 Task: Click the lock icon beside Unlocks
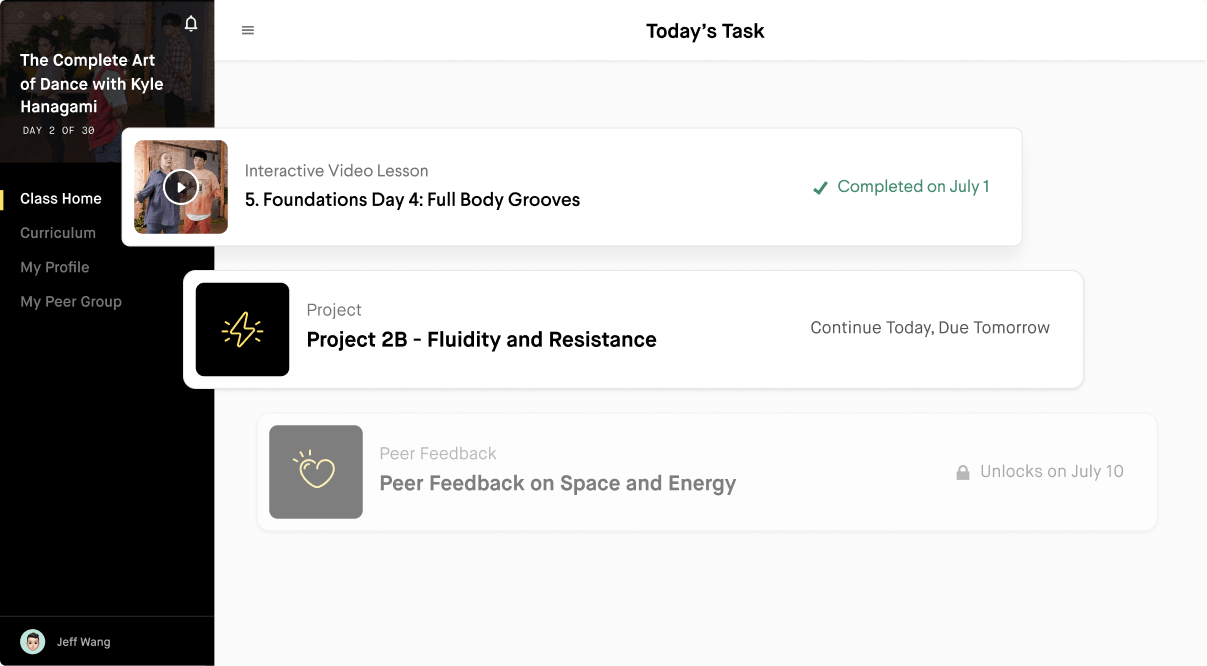(963, 472)
